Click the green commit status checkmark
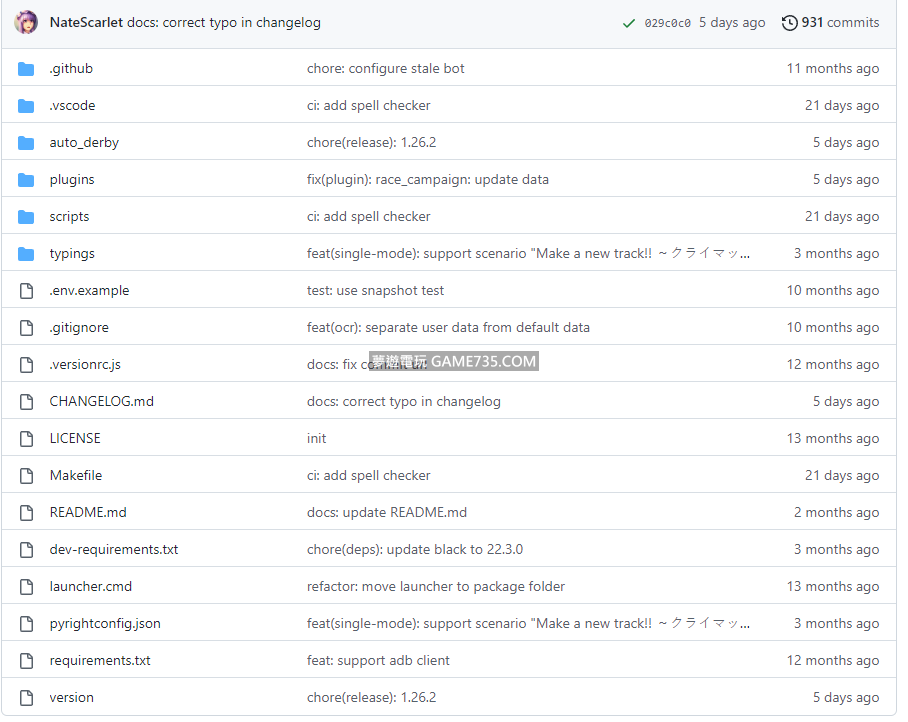This screenshot has width=908, height=722. (x=628, y=23)
